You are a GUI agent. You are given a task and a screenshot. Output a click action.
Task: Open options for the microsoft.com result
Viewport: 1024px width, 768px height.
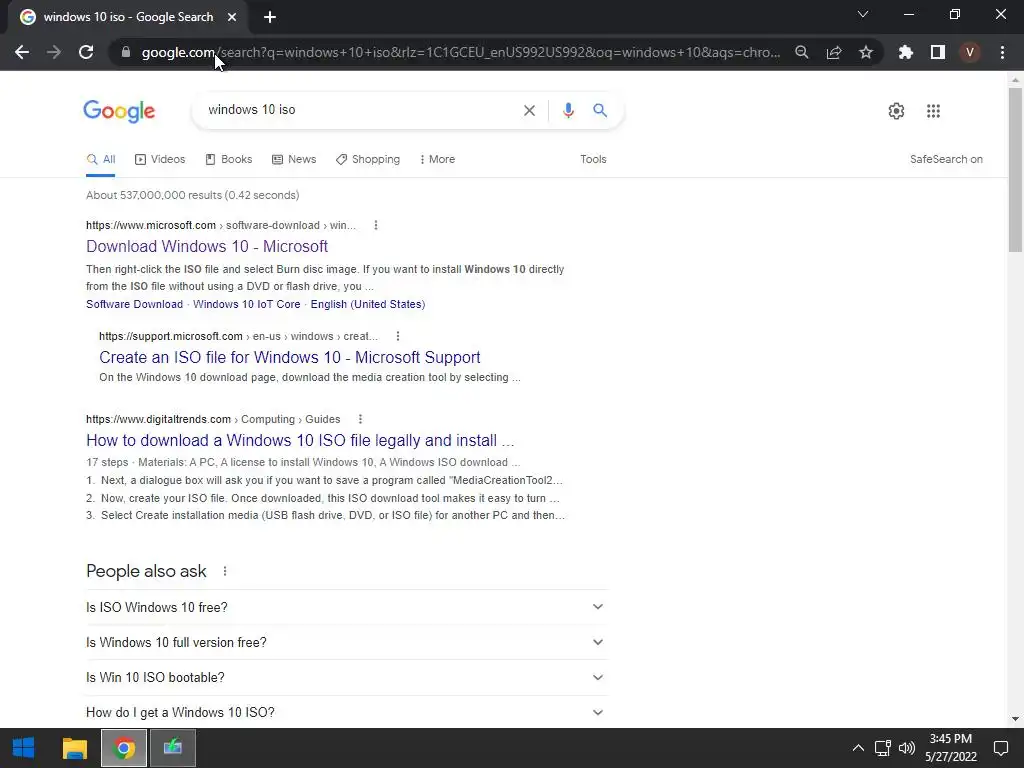coord(376,225)
